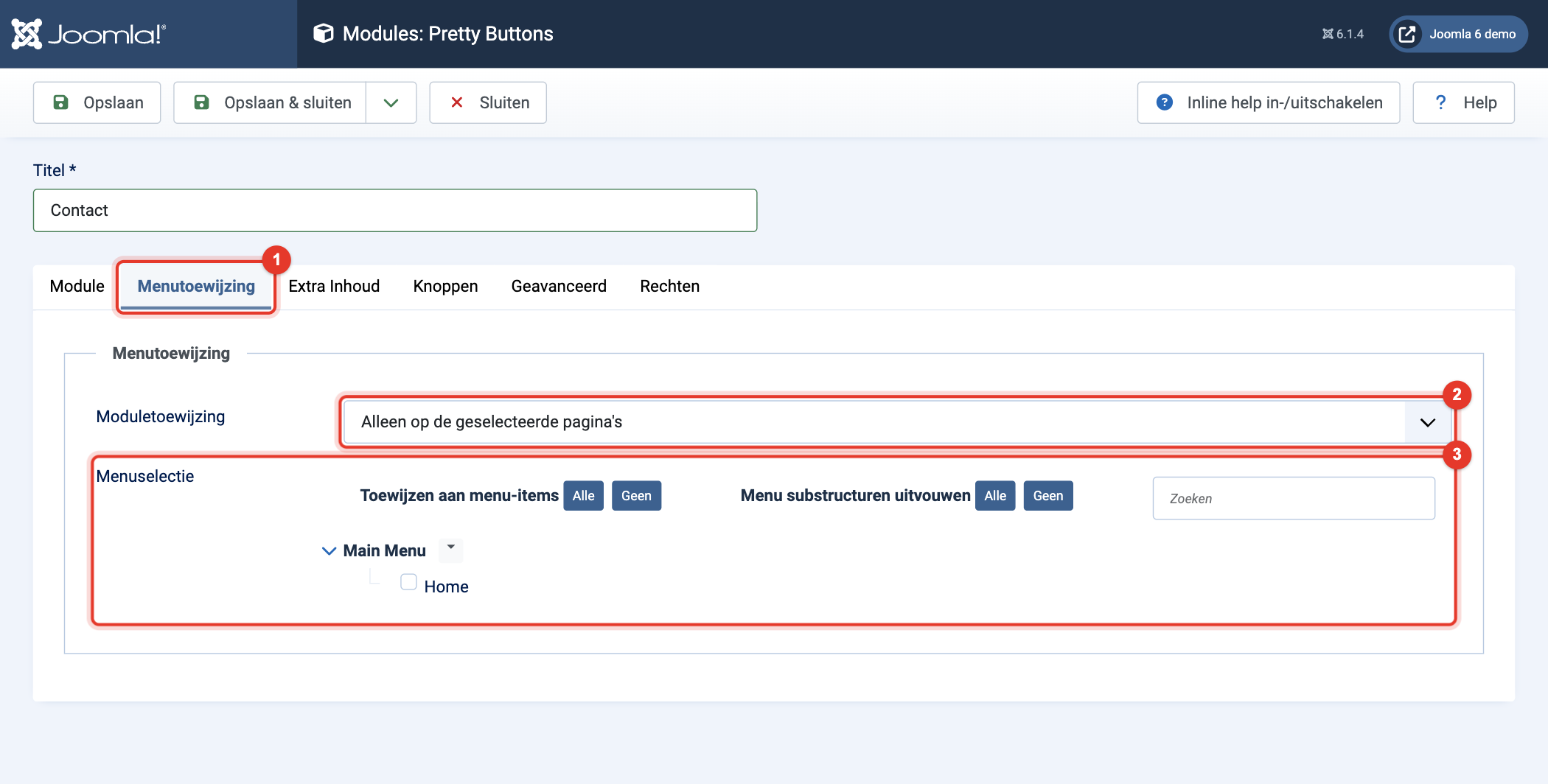Open the Moduletoewijzing dropdown
The image size is (1548, 784).
[x=898, y=422]
